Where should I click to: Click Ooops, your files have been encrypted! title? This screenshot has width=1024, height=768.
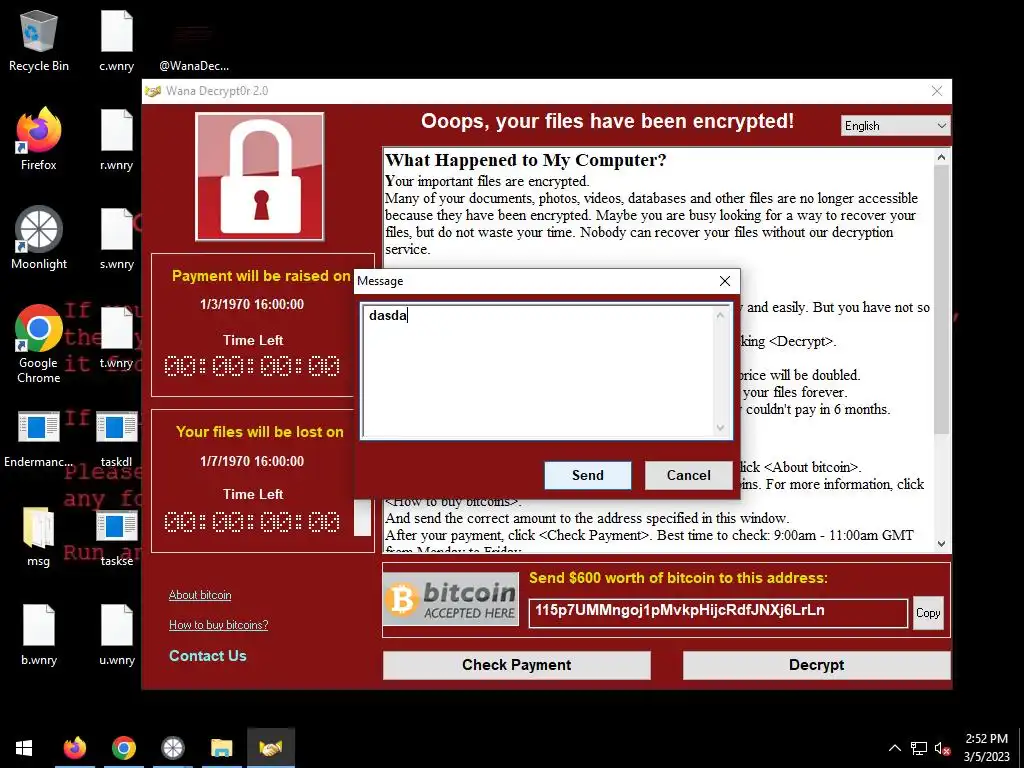[x=607, y=121]
